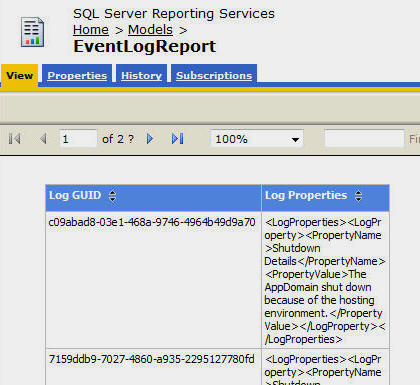This screenshot has width=420, height=385.
Task: Click the current page number field
Action: coord(78,139)
